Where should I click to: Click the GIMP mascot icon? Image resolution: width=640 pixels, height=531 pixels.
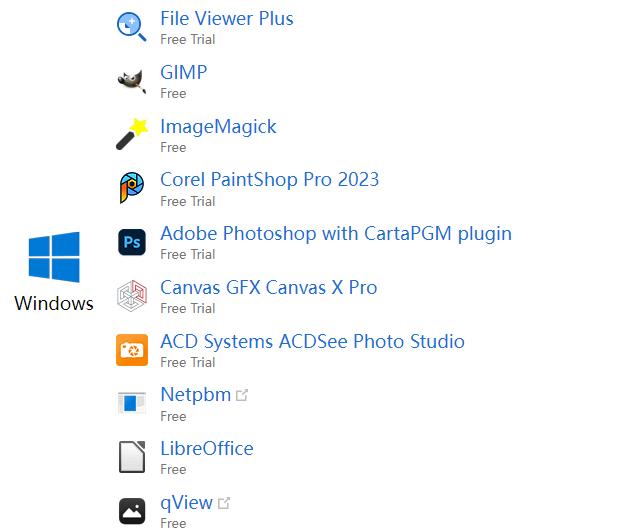[x=132, y=80]
